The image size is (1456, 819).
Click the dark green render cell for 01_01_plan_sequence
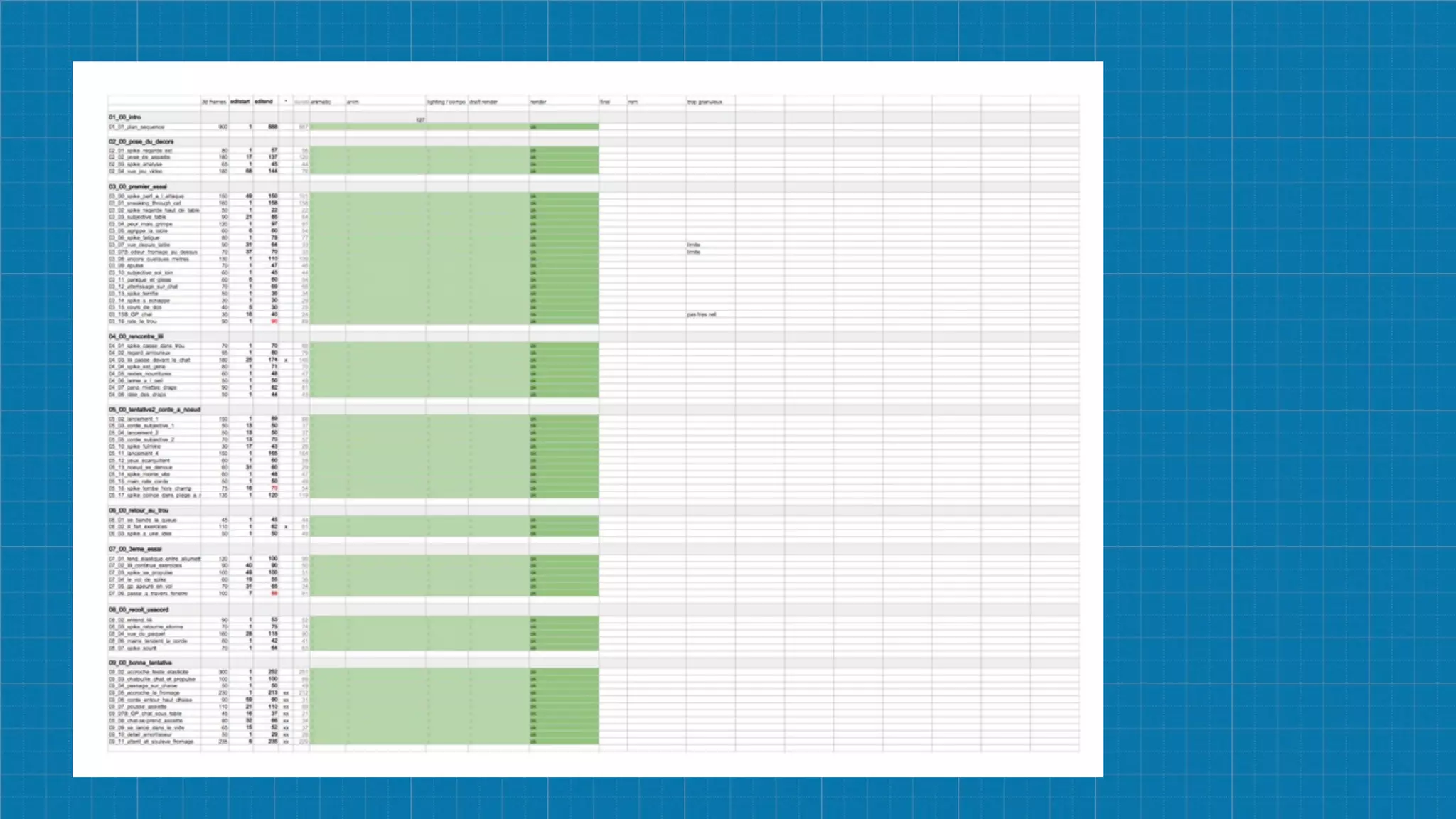point(564,127)
